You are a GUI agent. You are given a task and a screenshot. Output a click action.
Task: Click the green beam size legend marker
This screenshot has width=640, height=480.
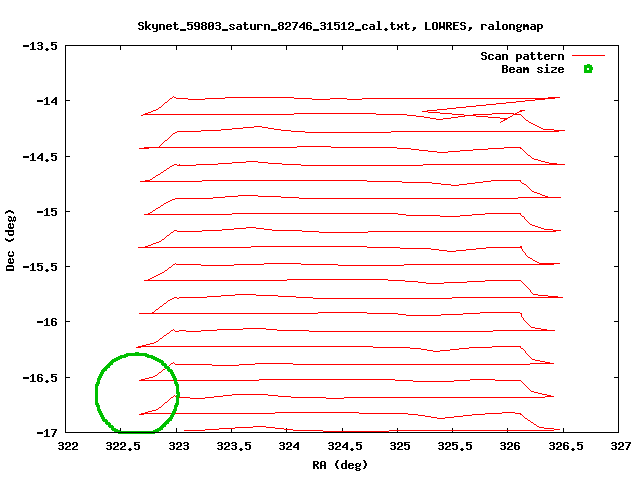click(588, 69)
